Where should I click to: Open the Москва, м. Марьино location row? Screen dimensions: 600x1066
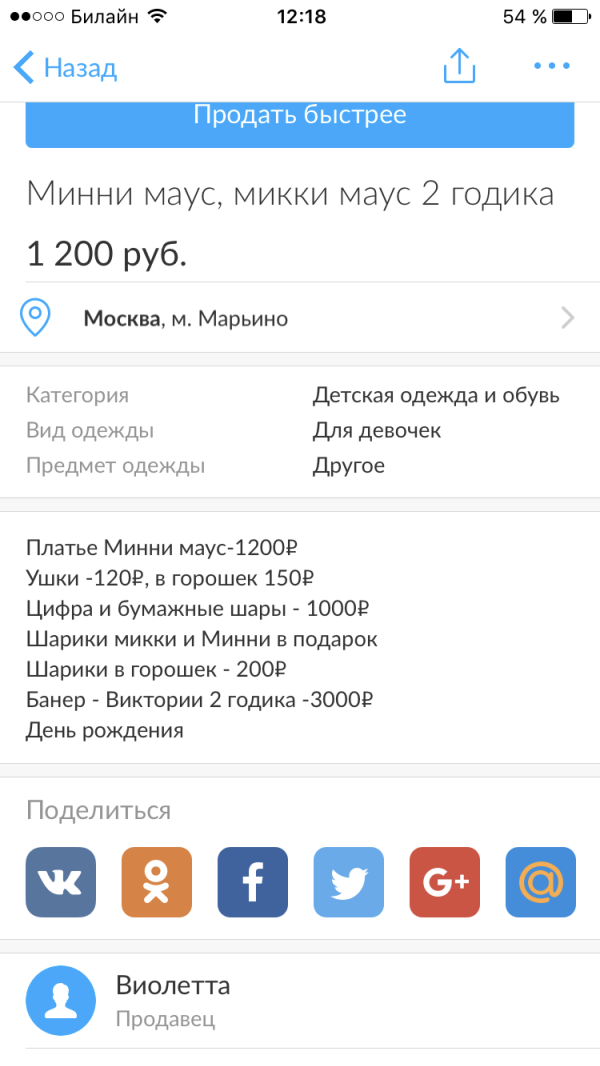click(x=185, y=319)
